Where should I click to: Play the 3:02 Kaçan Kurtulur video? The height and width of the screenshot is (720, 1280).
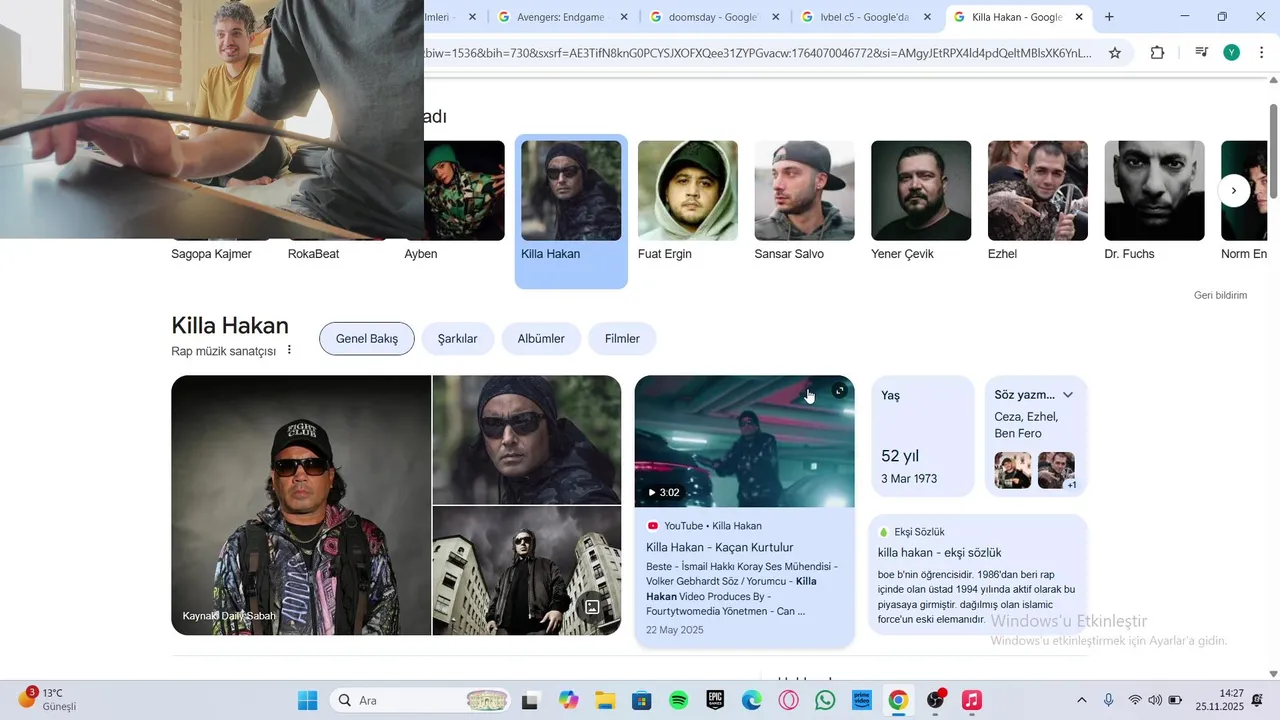click(744, 442)
